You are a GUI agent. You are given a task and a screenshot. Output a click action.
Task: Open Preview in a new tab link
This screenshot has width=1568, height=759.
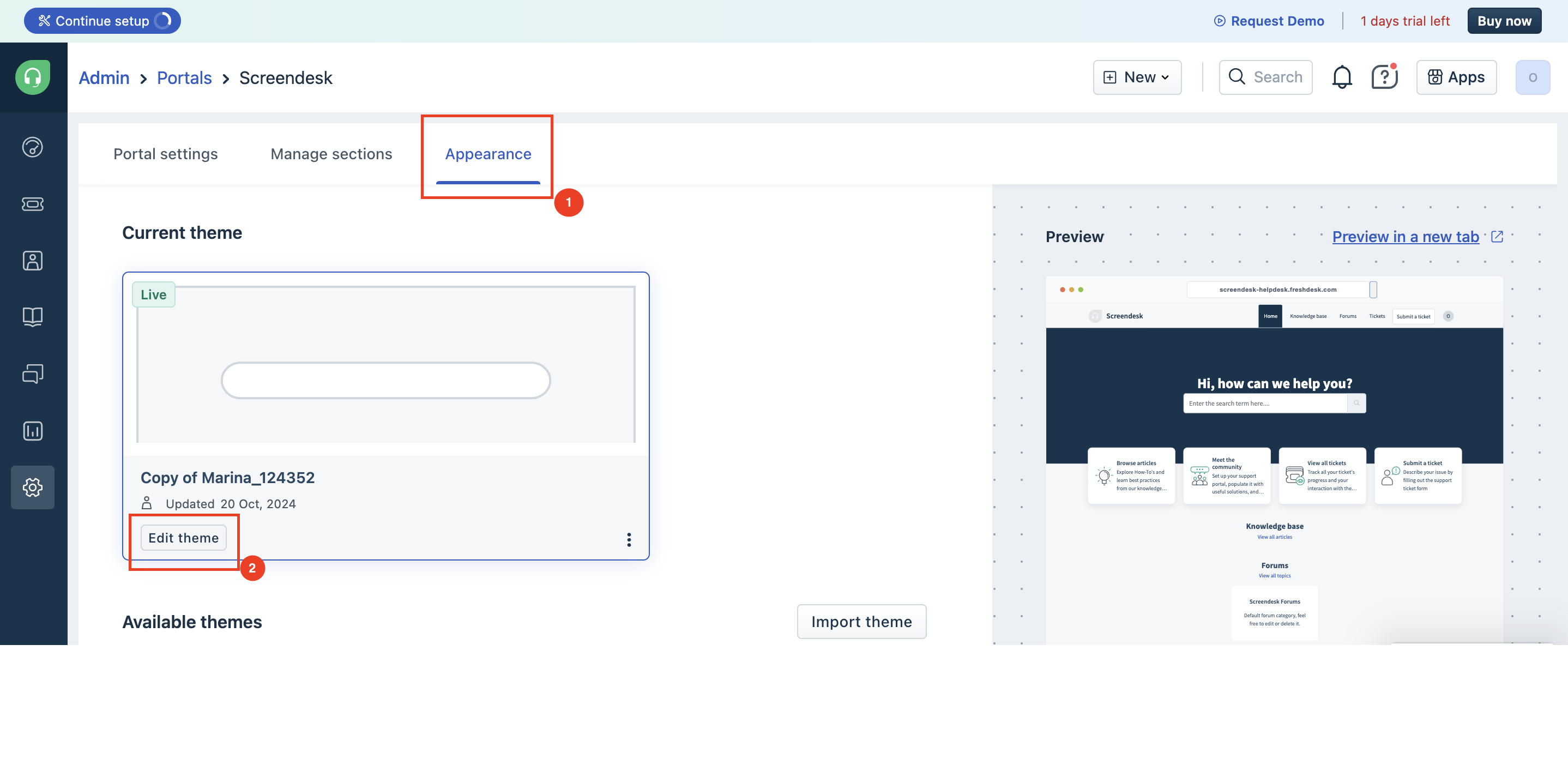click(x=1406, y=237)
